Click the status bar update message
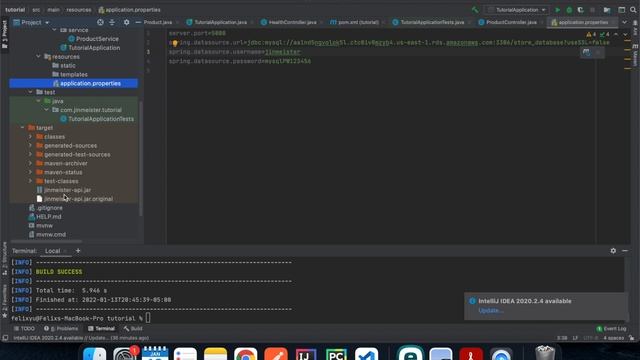 (x=81, y=338)
